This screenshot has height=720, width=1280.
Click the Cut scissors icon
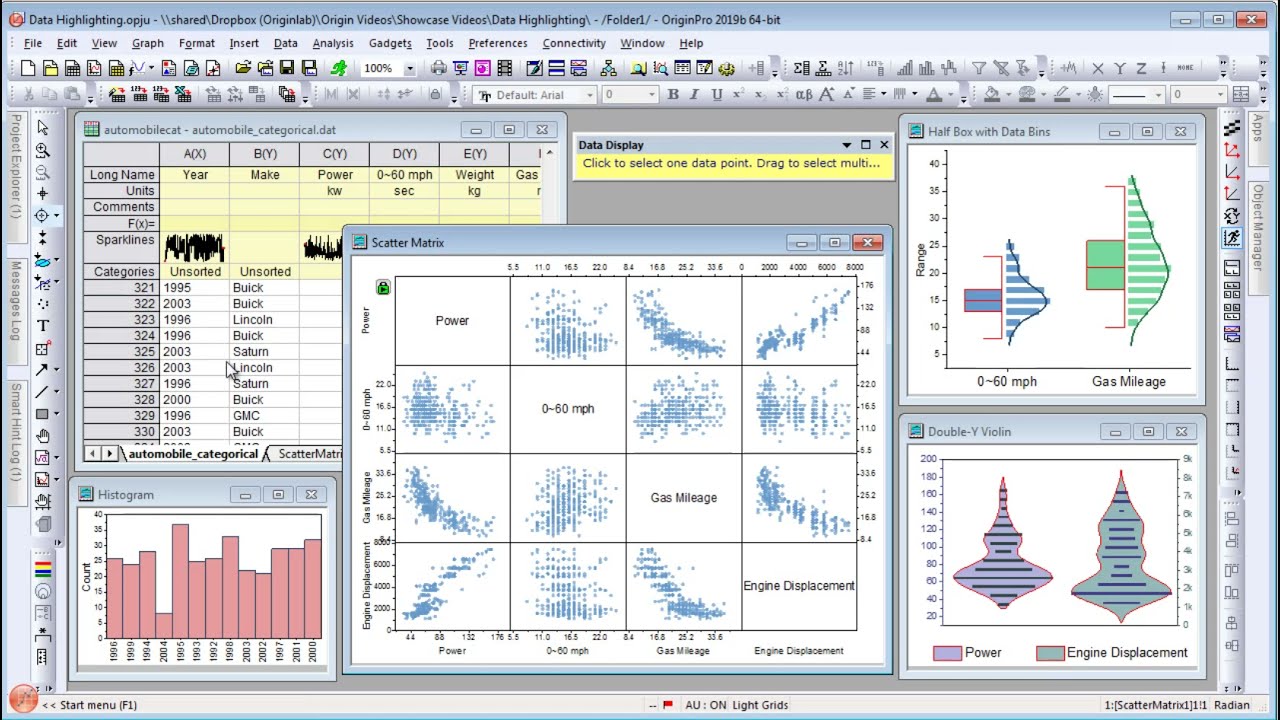[27, 95]
